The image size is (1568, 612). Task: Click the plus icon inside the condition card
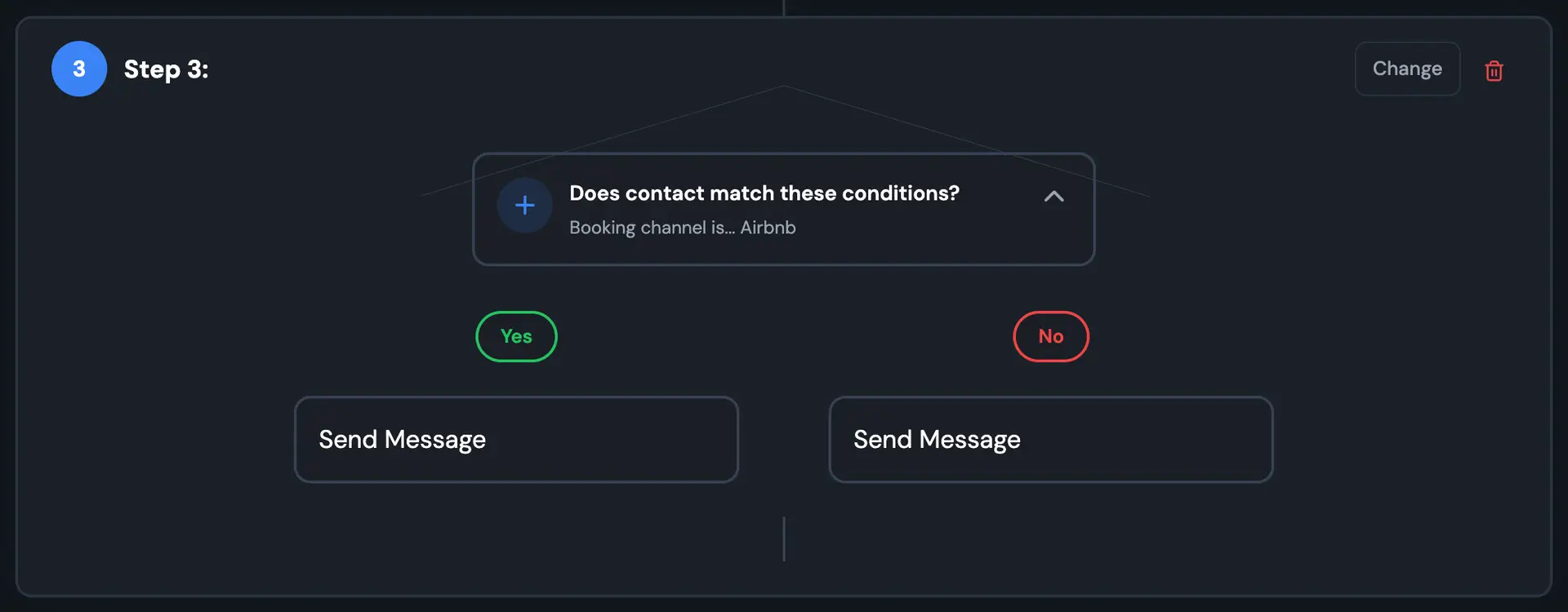524,205
